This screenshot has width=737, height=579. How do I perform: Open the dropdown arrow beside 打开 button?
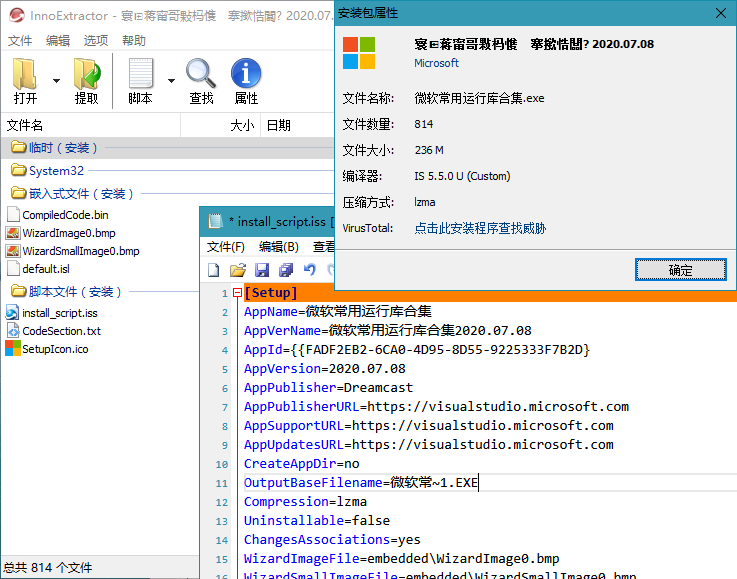[56, 81]
